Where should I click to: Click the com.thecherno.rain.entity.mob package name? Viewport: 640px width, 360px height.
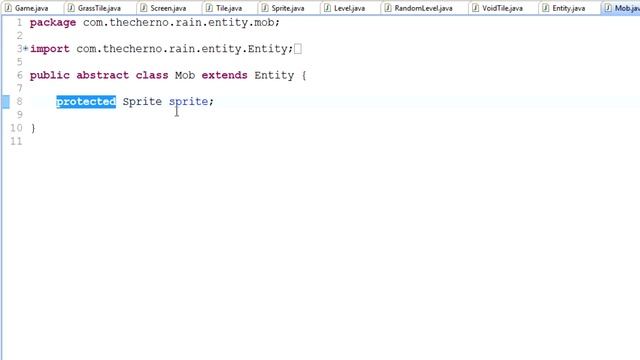(x=178, y=22)
